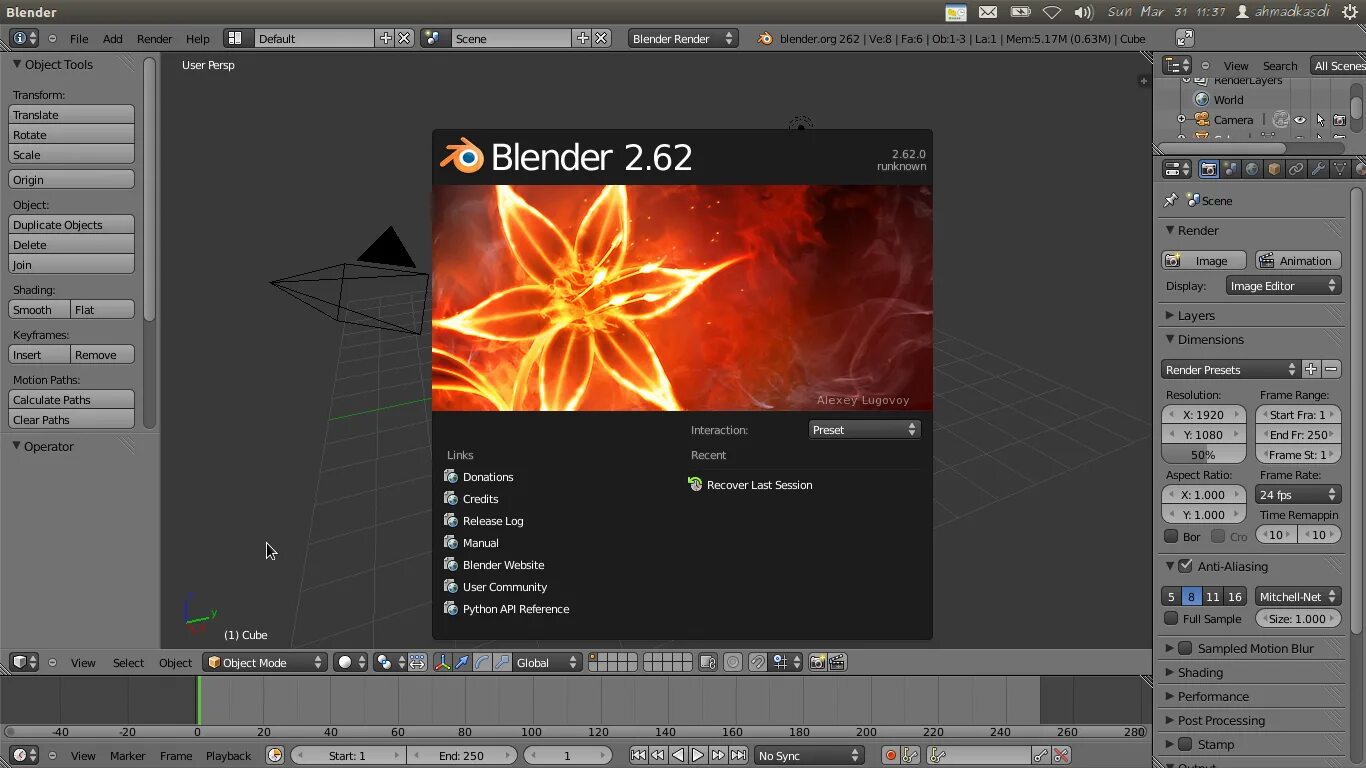This screenshot has width=1366, height=768.
Task: Expand the Post Processing panel
Action: (x=1221, y=720)
